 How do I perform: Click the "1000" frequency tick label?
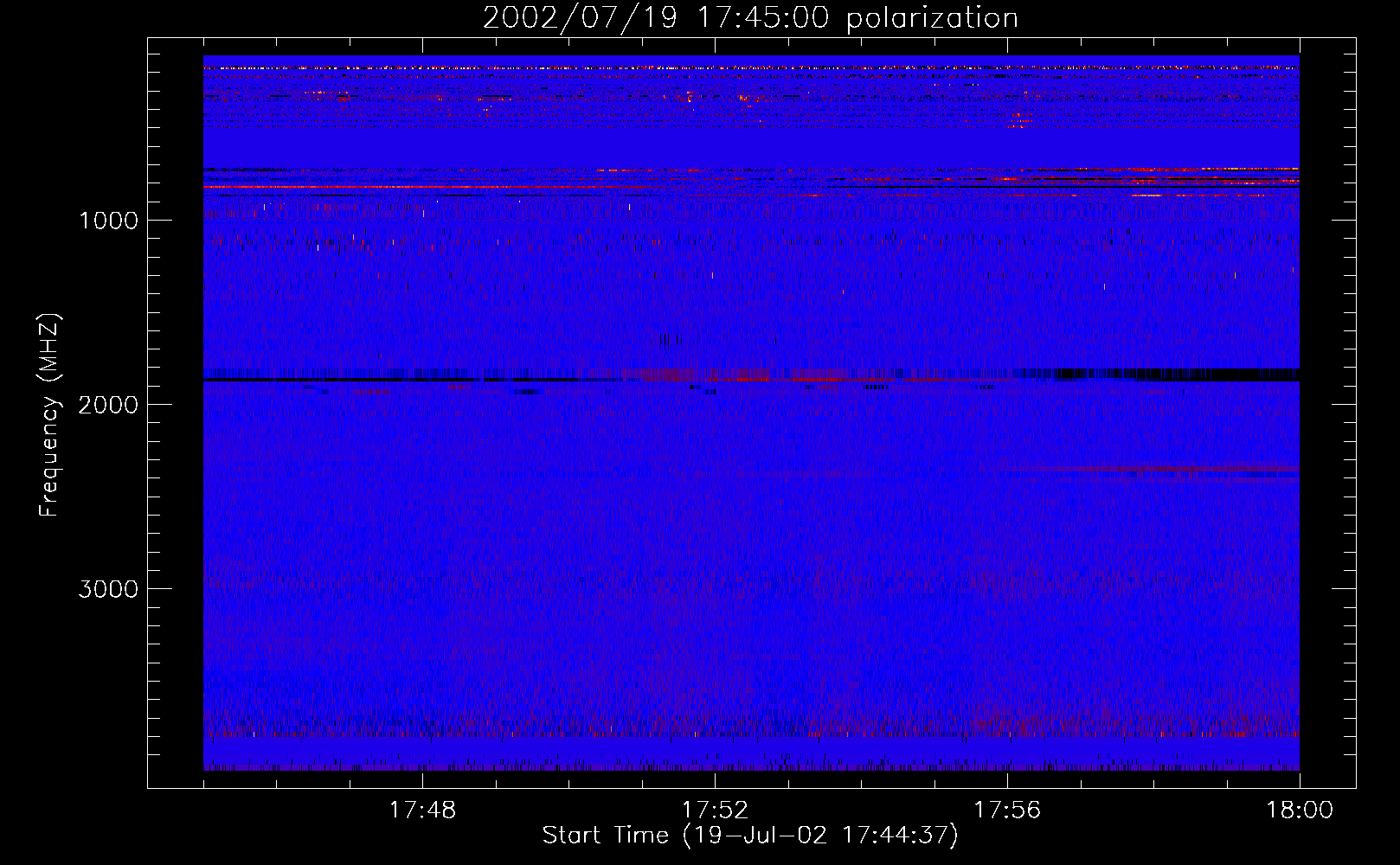pos(108,221)
